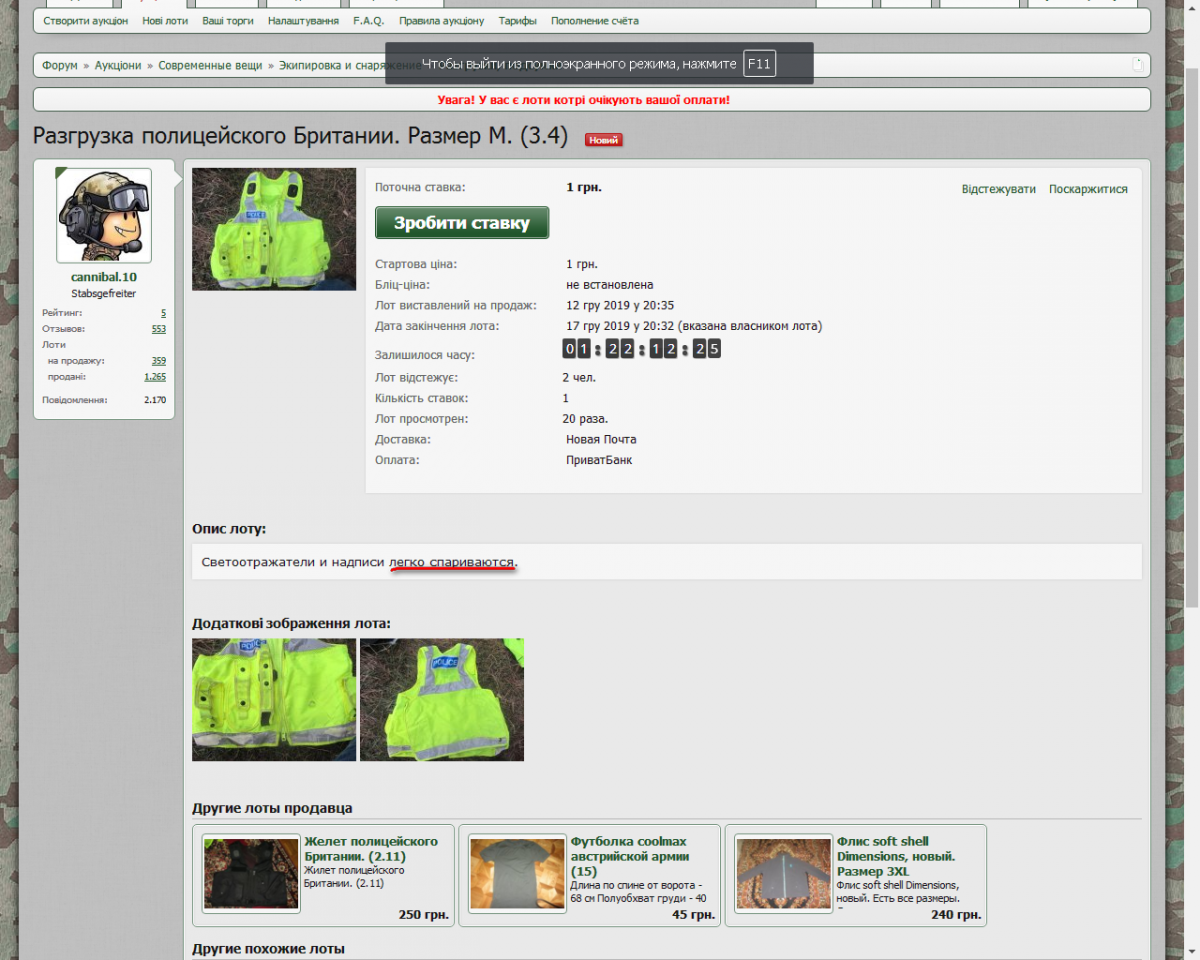
Task: Open Пополнение счёта in the menu
Action: coord(594,21)
